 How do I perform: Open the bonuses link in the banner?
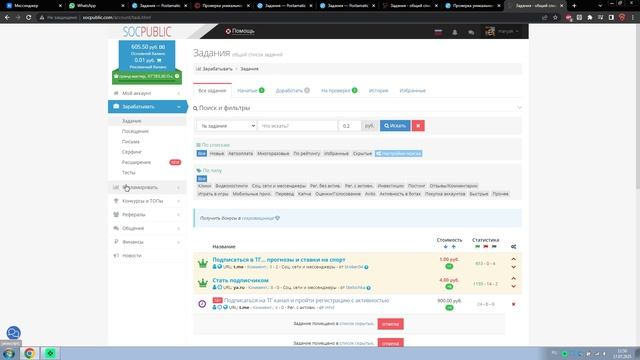coord(258,218)
